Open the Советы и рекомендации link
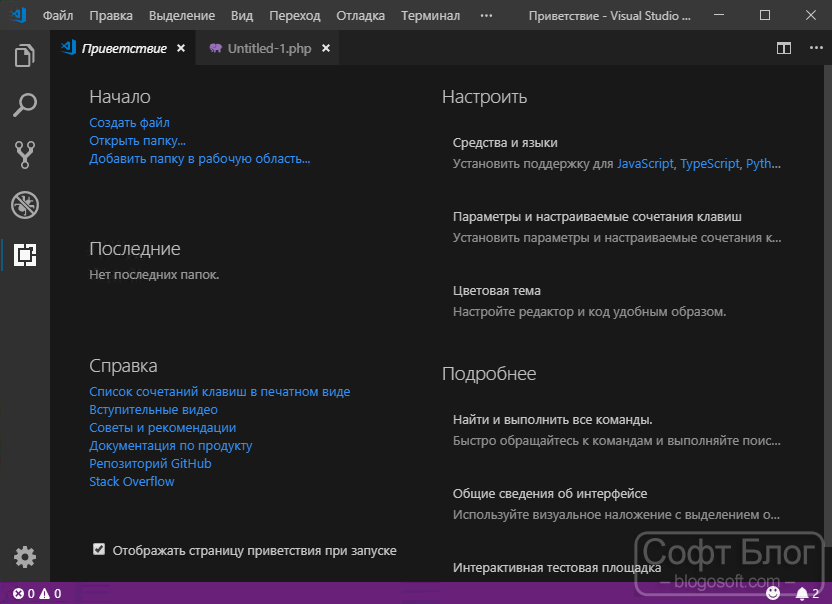This screenshot has width=832, height=604. (162, 428)
